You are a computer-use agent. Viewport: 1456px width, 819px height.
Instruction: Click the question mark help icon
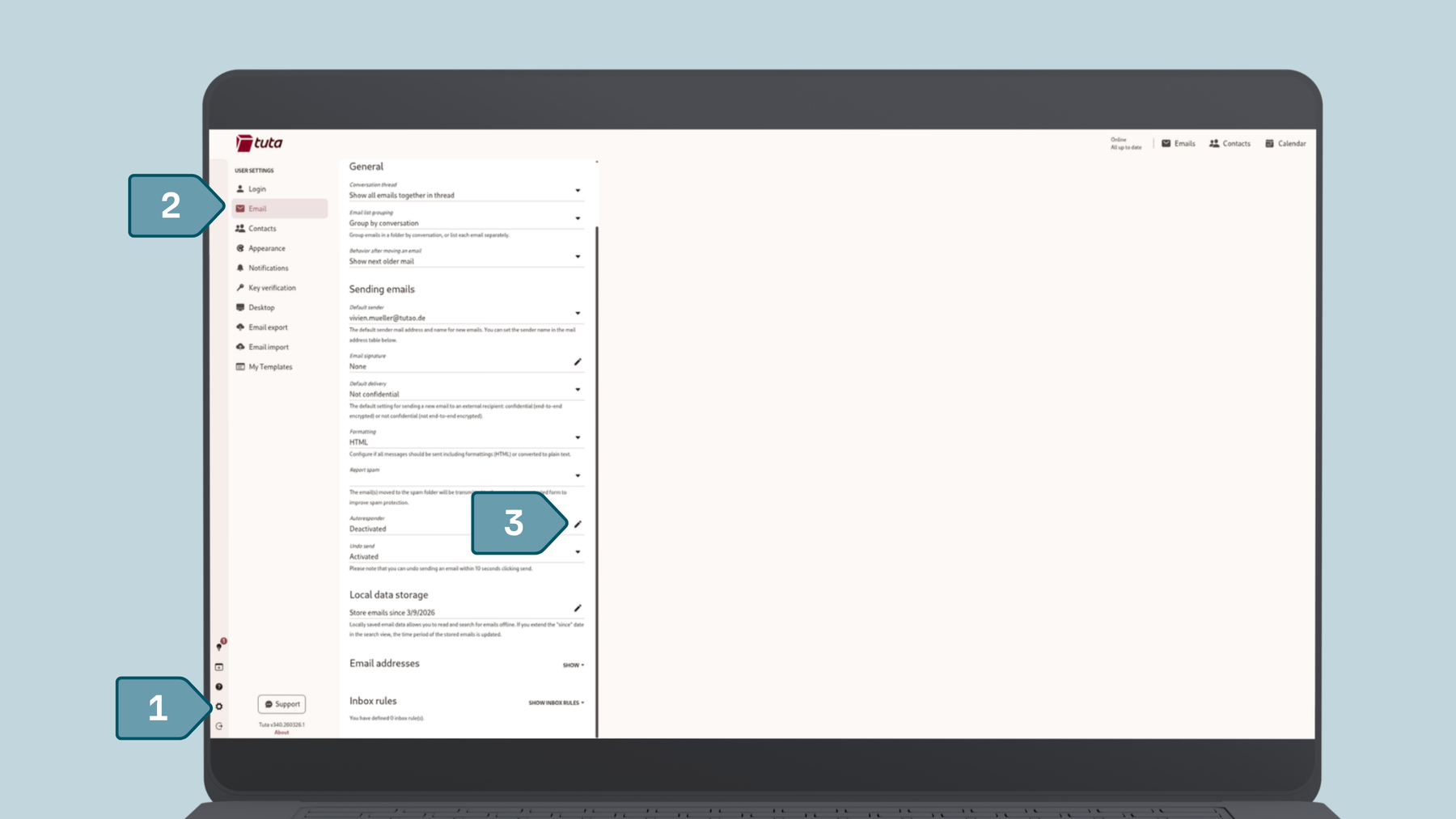click(218, 687)
